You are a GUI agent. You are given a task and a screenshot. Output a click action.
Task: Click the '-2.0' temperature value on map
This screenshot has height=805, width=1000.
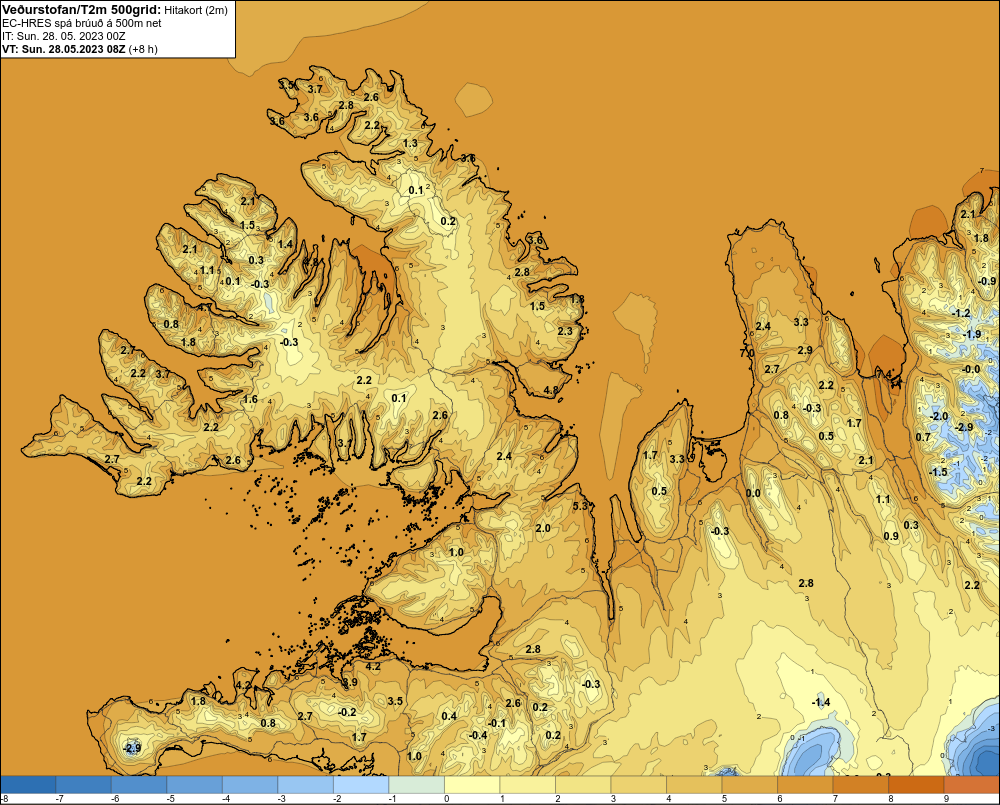tap(939, 416)
